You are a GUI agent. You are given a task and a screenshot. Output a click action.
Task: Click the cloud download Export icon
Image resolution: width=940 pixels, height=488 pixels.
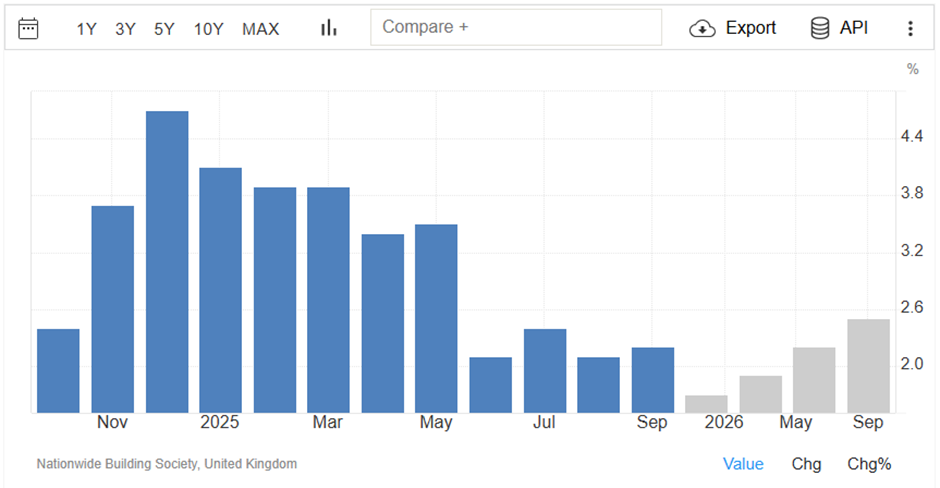coord(702,28)
